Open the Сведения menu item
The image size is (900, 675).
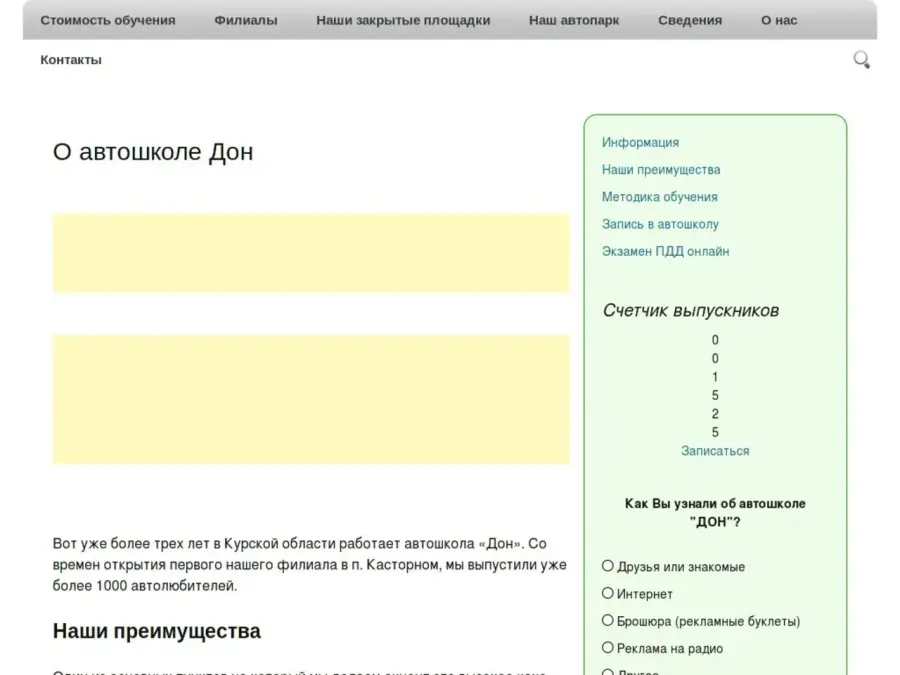coord(690,21)
